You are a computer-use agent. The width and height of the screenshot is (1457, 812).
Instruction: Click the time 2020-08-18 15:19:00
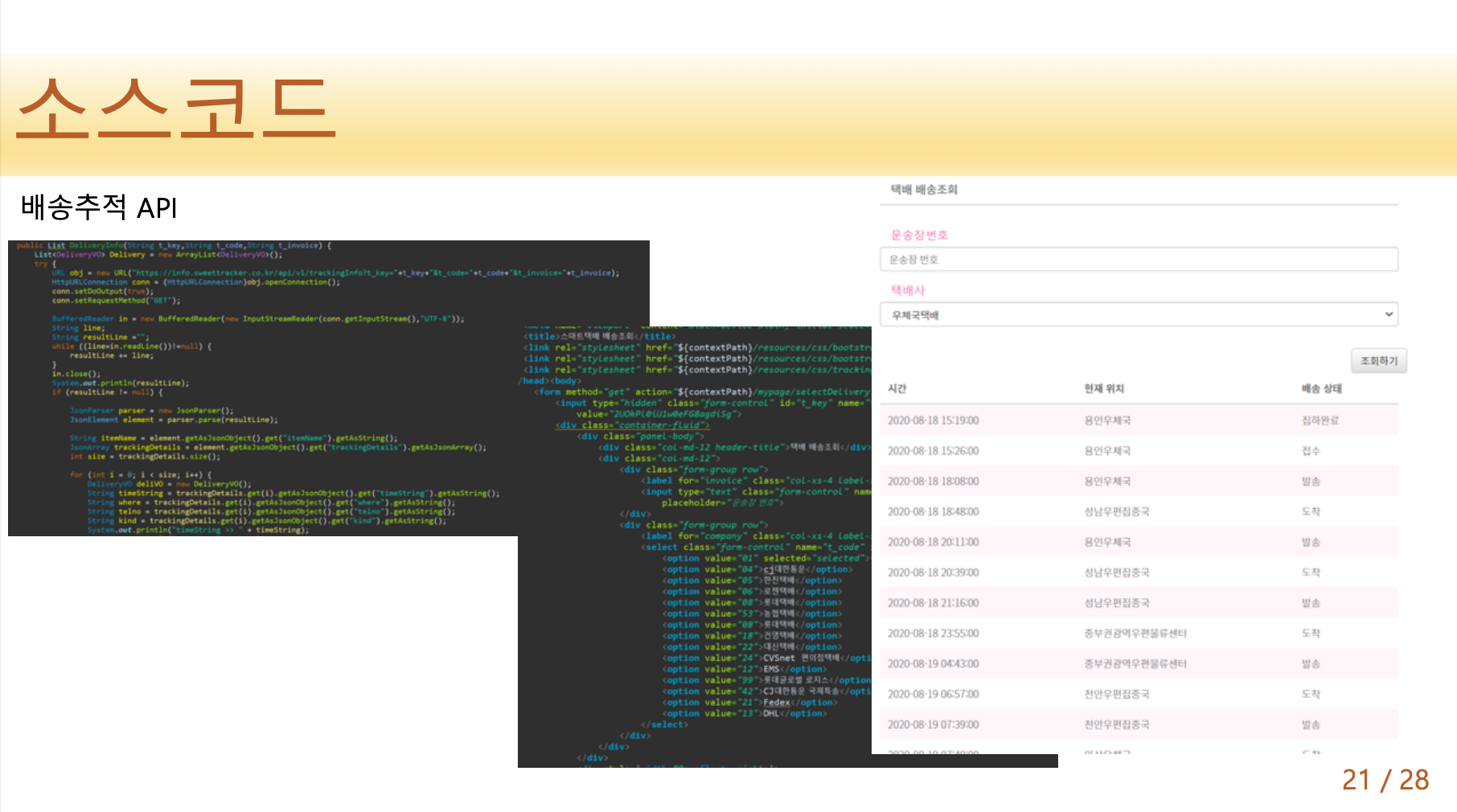[933, 420]
